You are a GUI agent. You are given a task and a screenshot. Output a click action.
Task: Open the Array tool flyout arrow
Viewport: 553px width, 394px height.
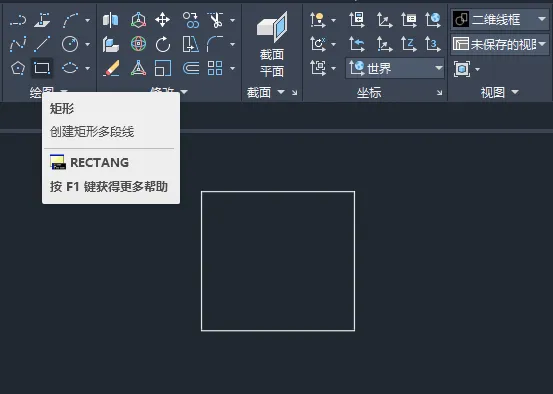click(x=232, y=68)
